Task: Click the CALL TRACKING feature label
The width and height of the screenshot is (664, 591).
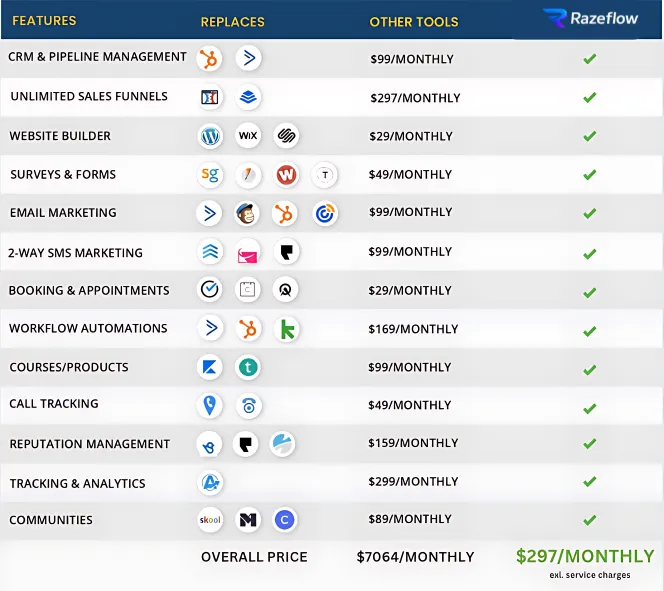Action: coord(54,404)
